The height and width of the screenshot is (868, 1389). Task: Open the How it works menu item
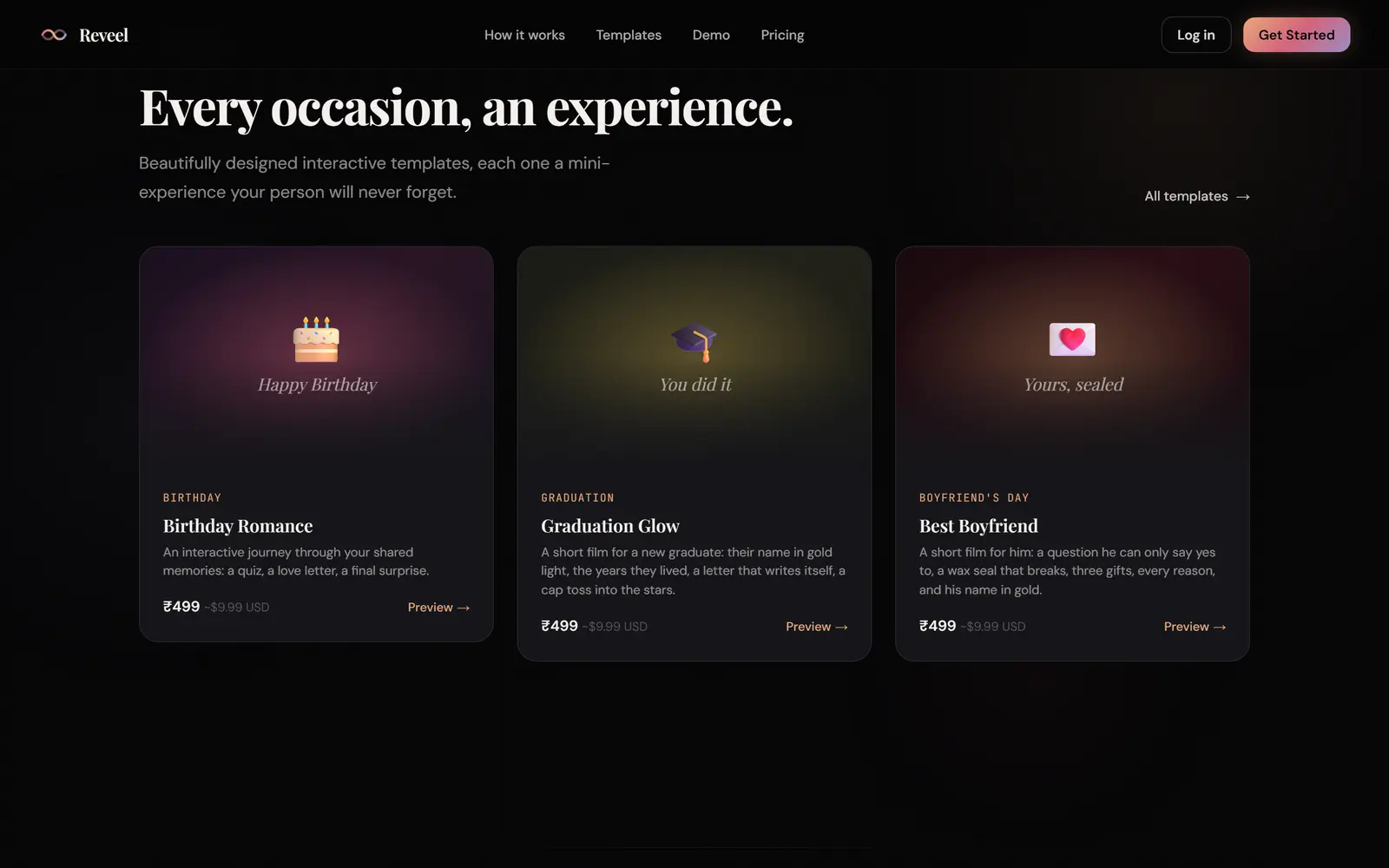(524, 35)
